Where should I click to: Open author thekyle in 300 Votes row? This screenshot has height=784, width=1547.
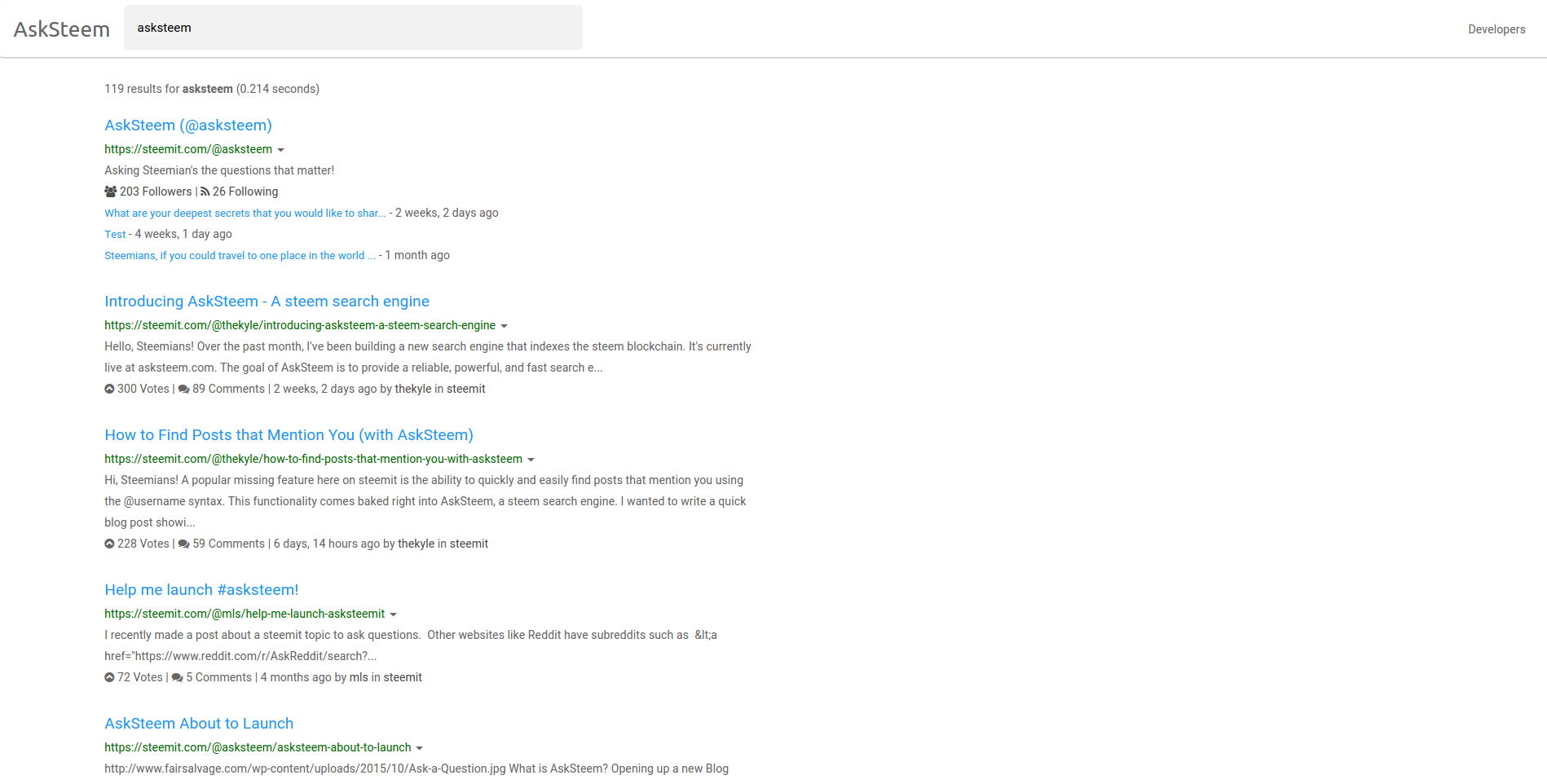tap(413, 389)
